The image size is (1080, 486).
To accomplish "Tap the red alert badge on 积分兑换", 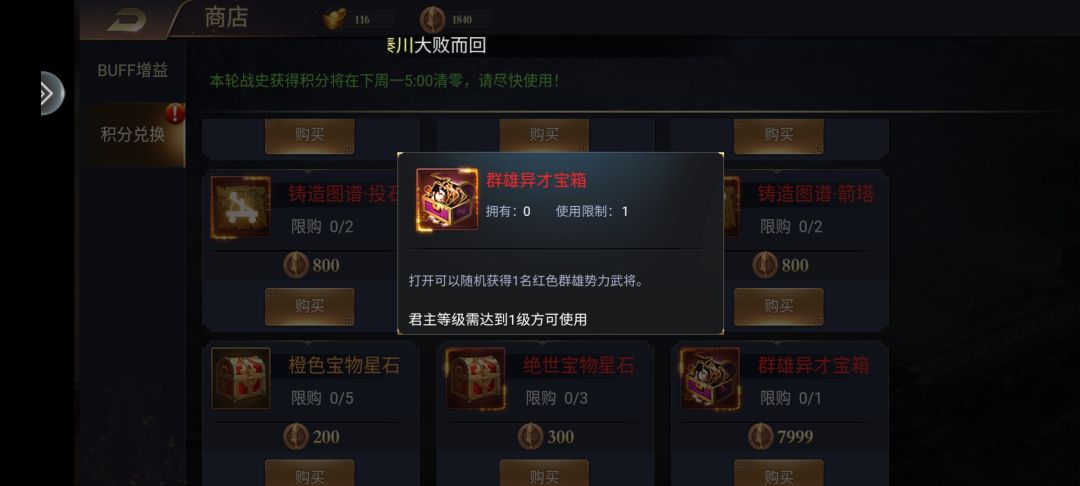I will coord(175,113).
